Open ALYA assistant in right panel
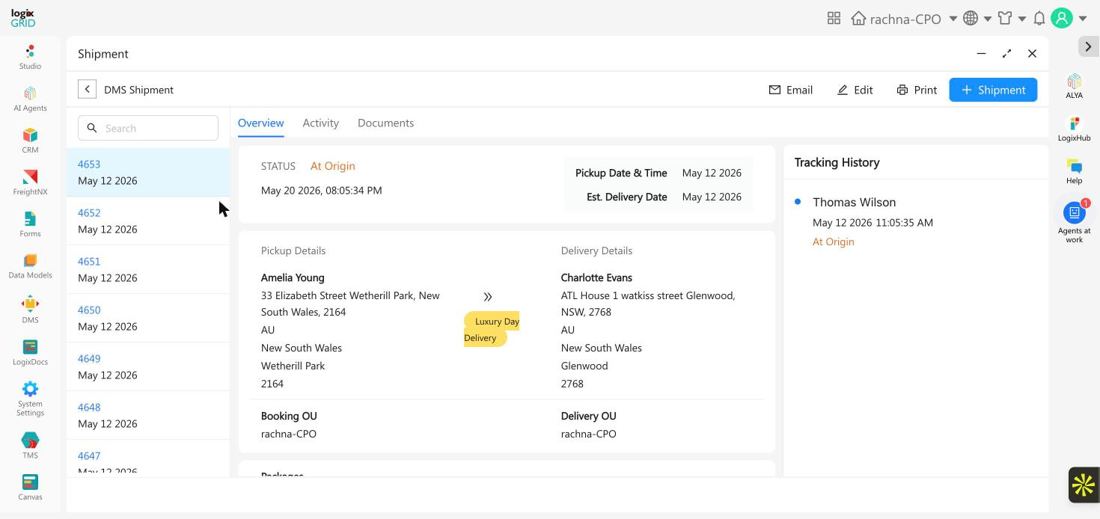Viewport: 1100px width, 519px height. (1074, 86)
